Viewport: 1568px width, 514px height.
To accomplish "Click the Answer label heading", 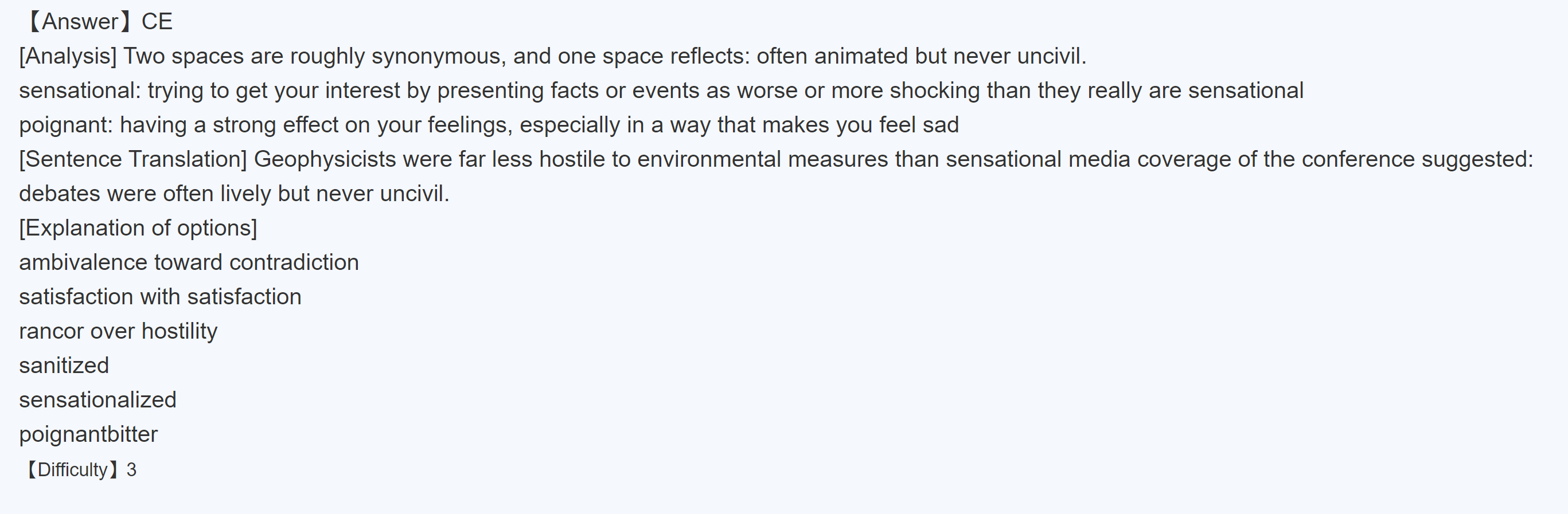I will point(79,22).
